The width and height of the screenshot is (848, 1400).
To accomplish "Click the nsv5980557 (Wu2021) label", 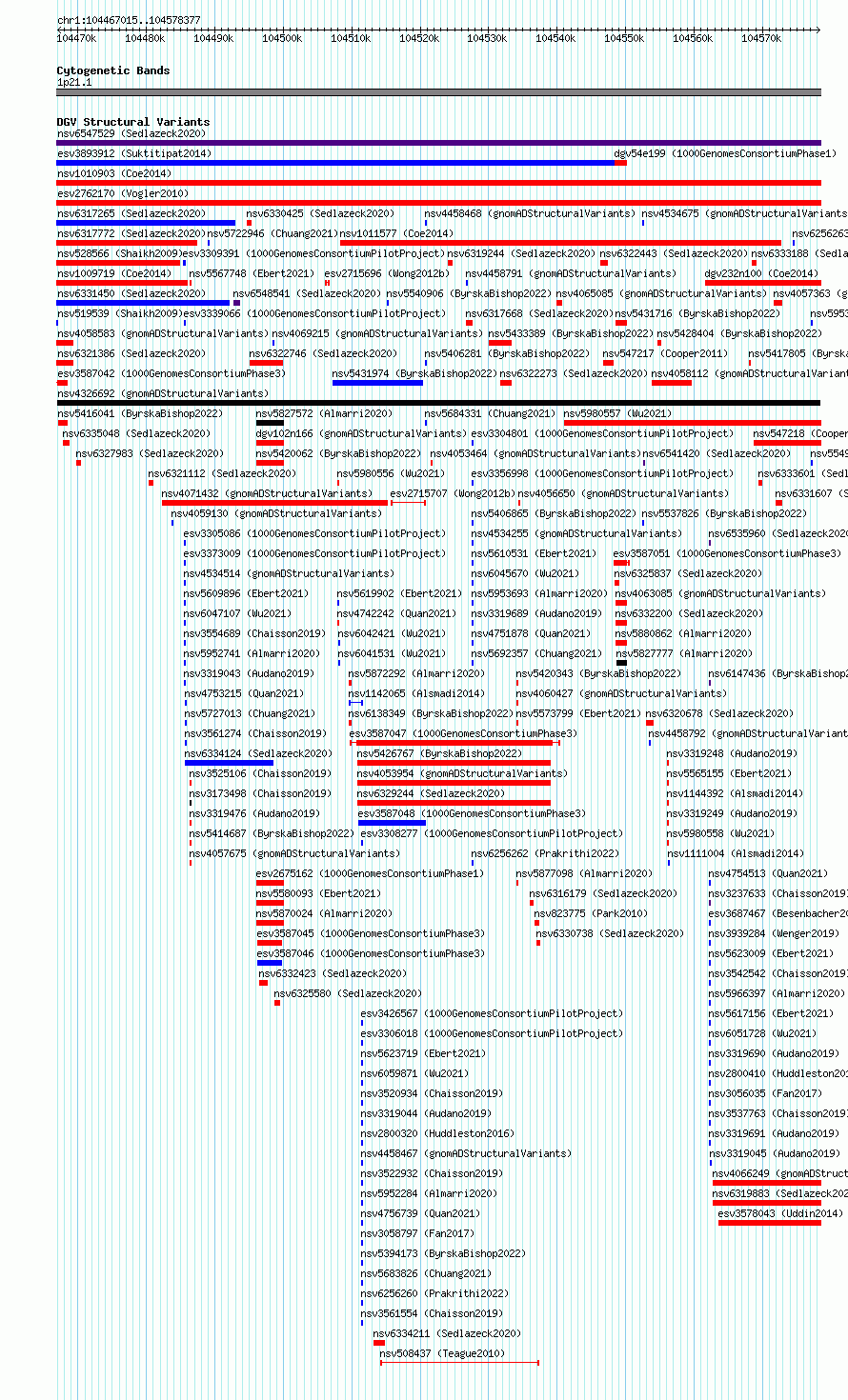I will pos(617,414).
